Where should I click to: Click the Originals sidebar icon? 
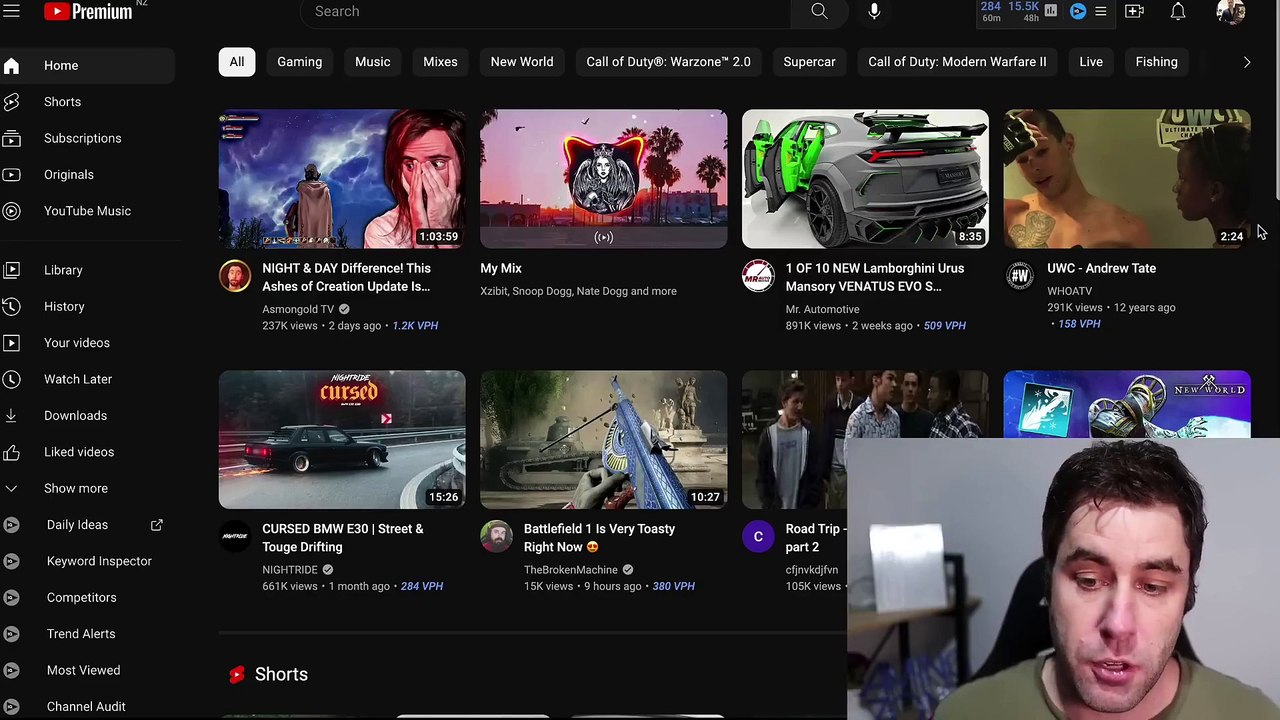[11, 175]
